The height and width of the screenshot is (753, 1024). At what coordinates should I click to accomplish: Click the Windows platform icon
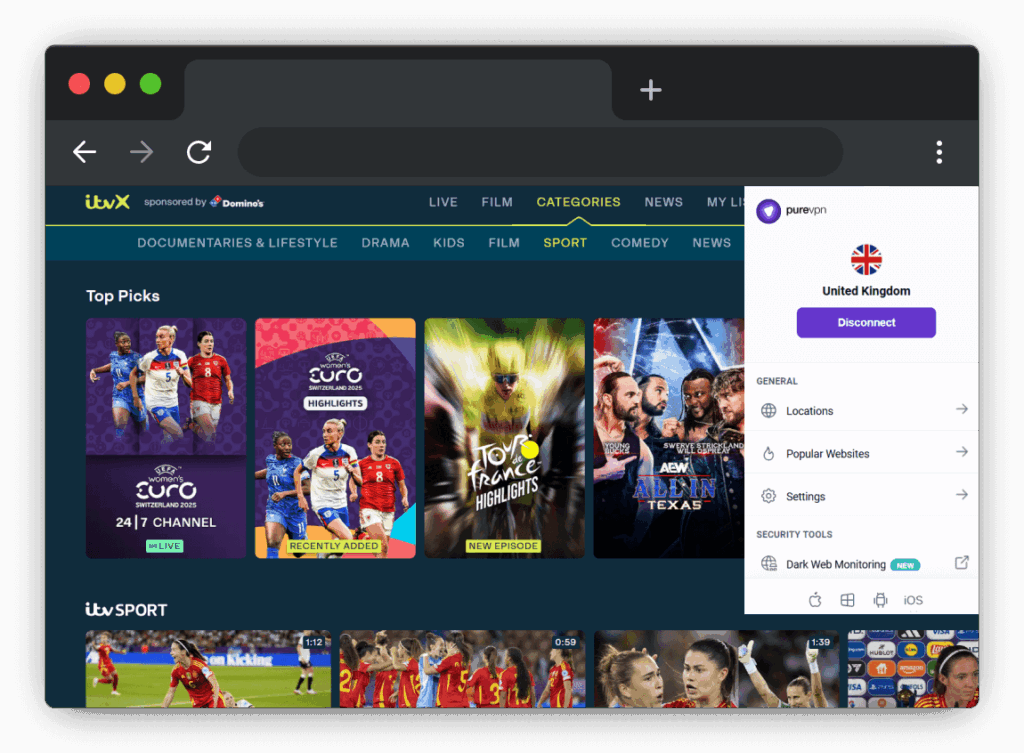pyautogui.click(x=847, y=600)
